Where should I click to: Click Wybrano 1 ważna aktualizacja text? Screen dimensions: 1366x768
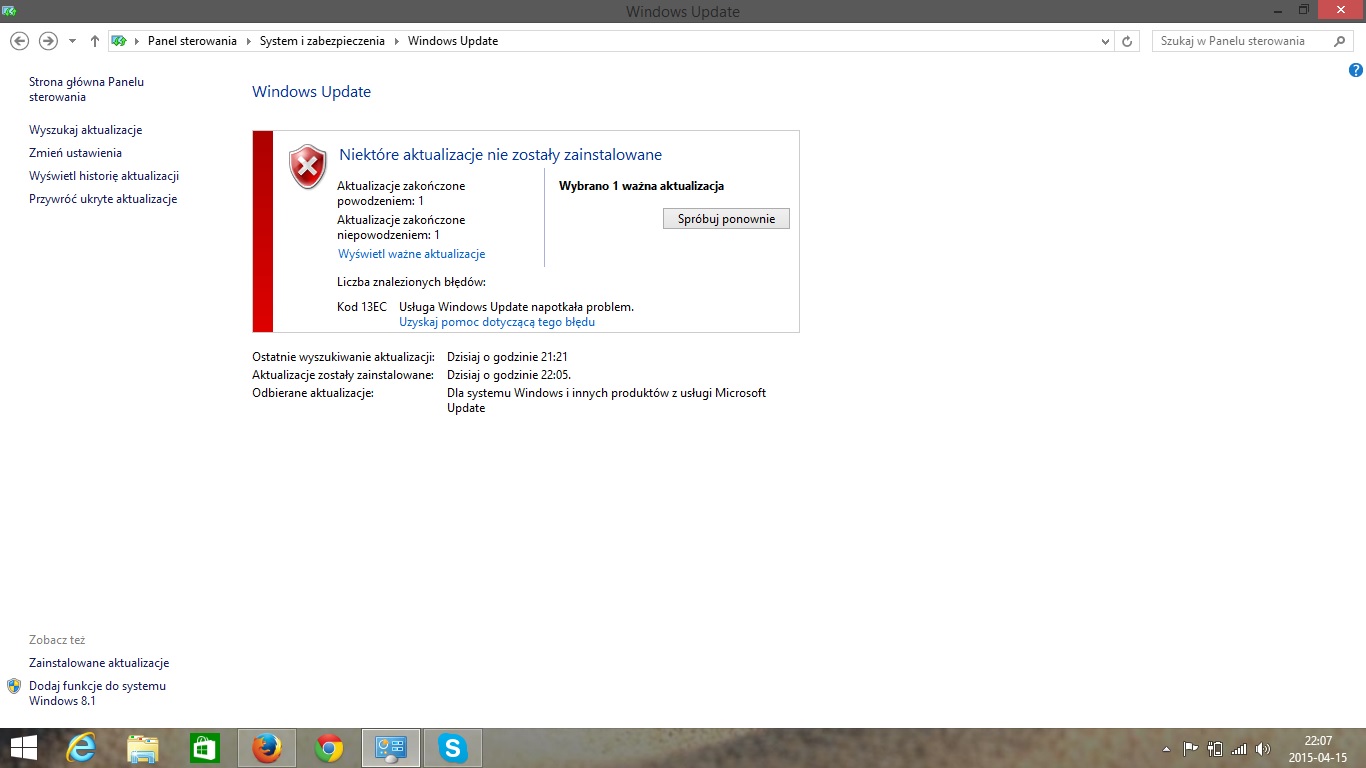coord(641,186)
